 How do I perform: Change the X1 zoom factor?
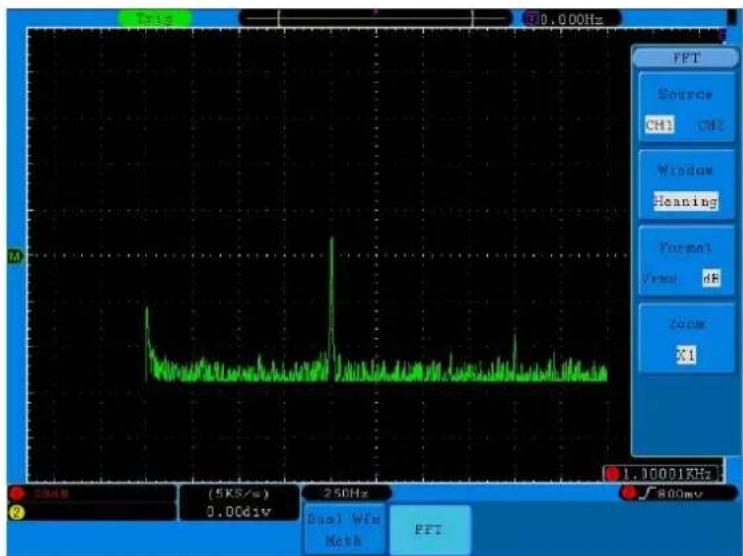pos(686,355)
